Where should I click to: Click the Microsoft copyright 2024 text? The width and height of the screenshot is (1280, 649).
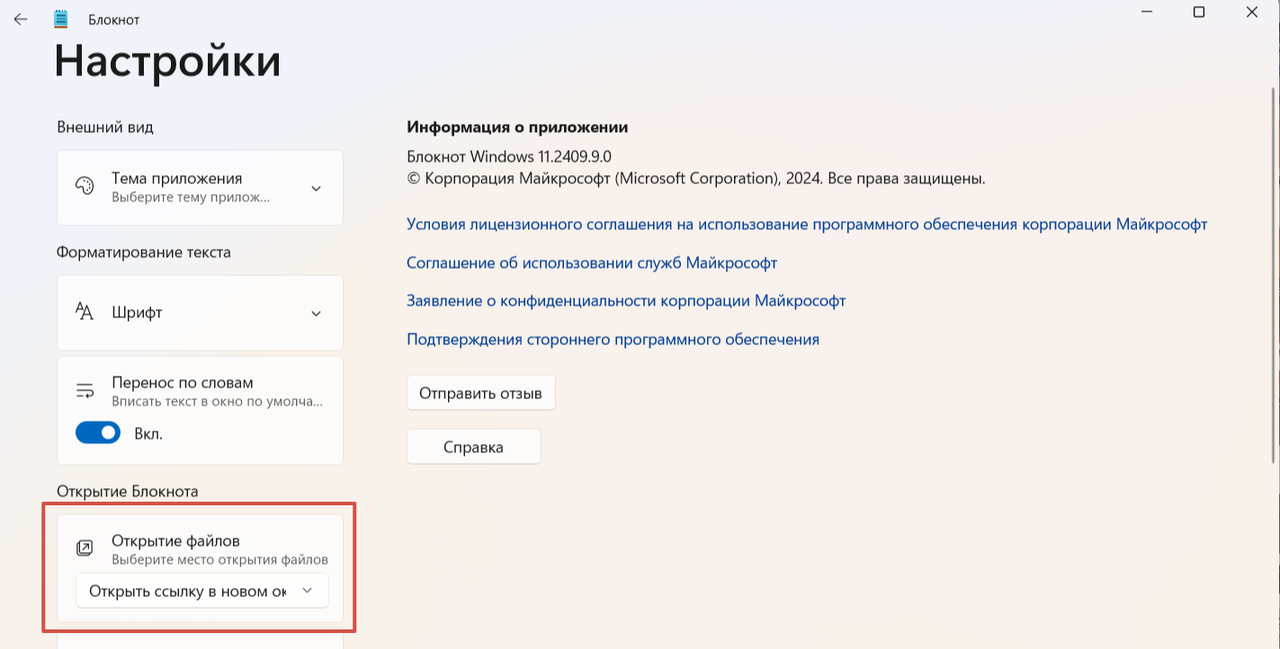(x=696, y=178)
